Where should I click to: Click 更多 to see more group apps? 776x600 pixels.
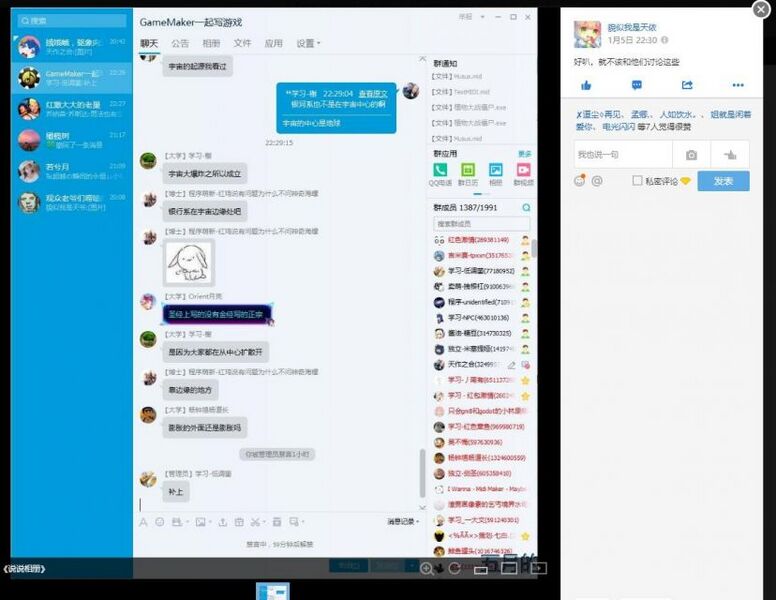(525, 154)
